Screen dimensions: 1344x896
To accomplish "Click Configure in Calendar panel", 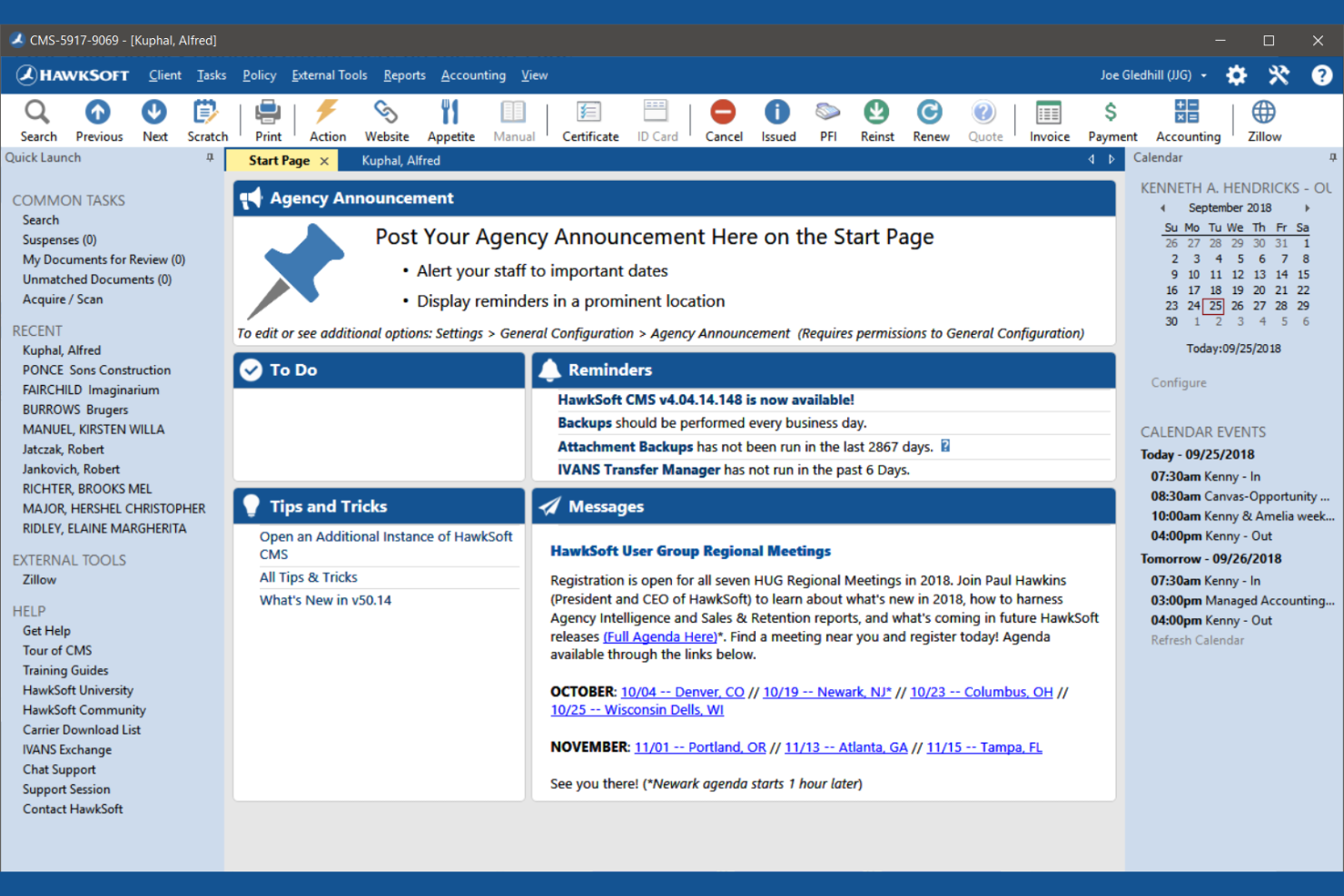I will point(1179,383).
